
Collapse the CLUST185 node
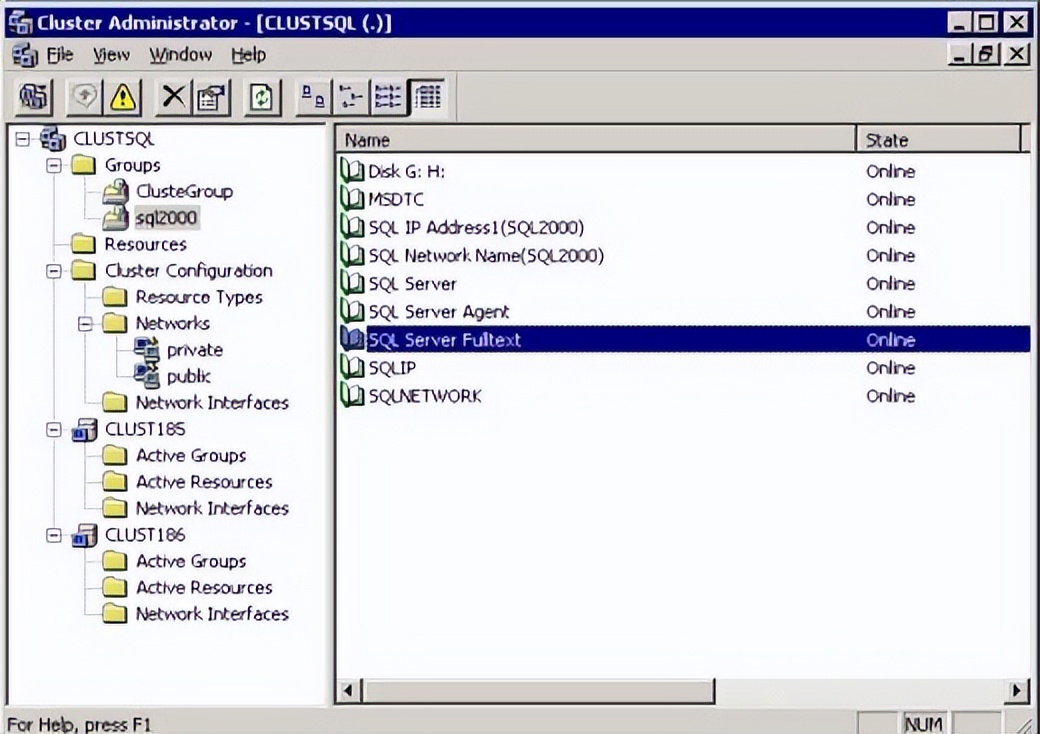pyautogui.click(x=56, y=429)
